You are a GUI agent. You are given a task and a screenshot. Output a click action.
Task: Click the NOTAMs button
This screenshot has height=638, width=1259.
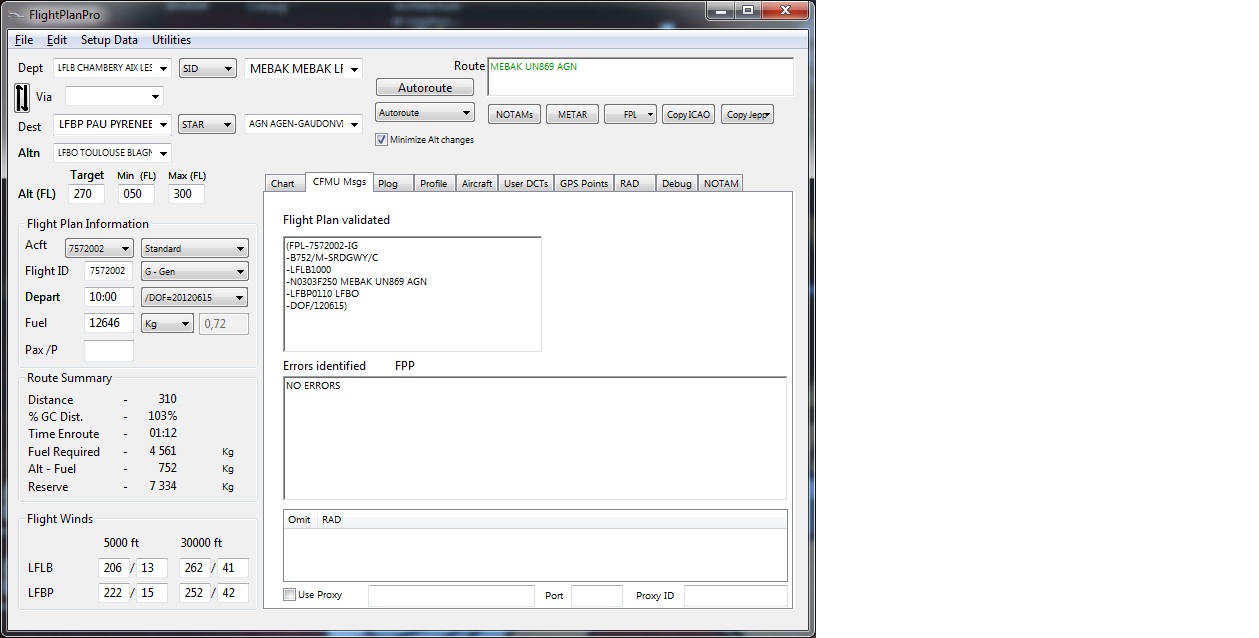tap(515, 115)
